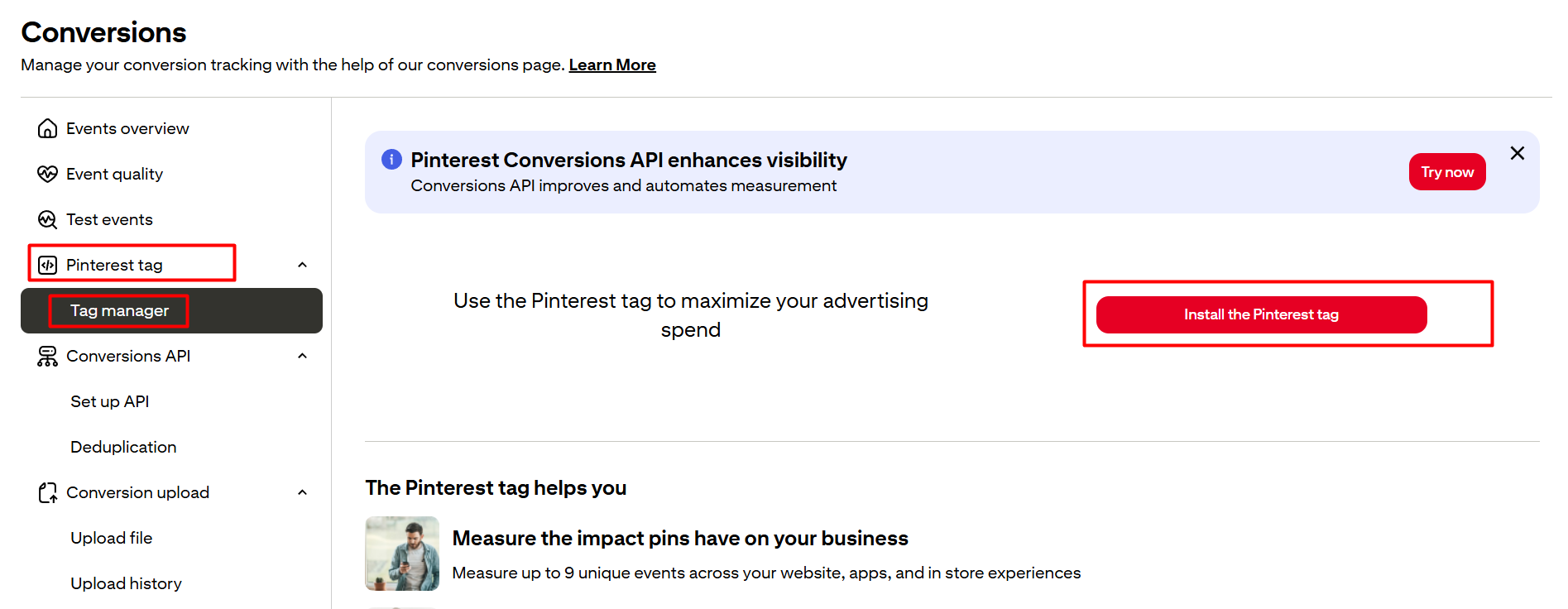Open the Tag manager page
Image resolution: width=1568 pixels, height=609 pixels.
(119, 311)
